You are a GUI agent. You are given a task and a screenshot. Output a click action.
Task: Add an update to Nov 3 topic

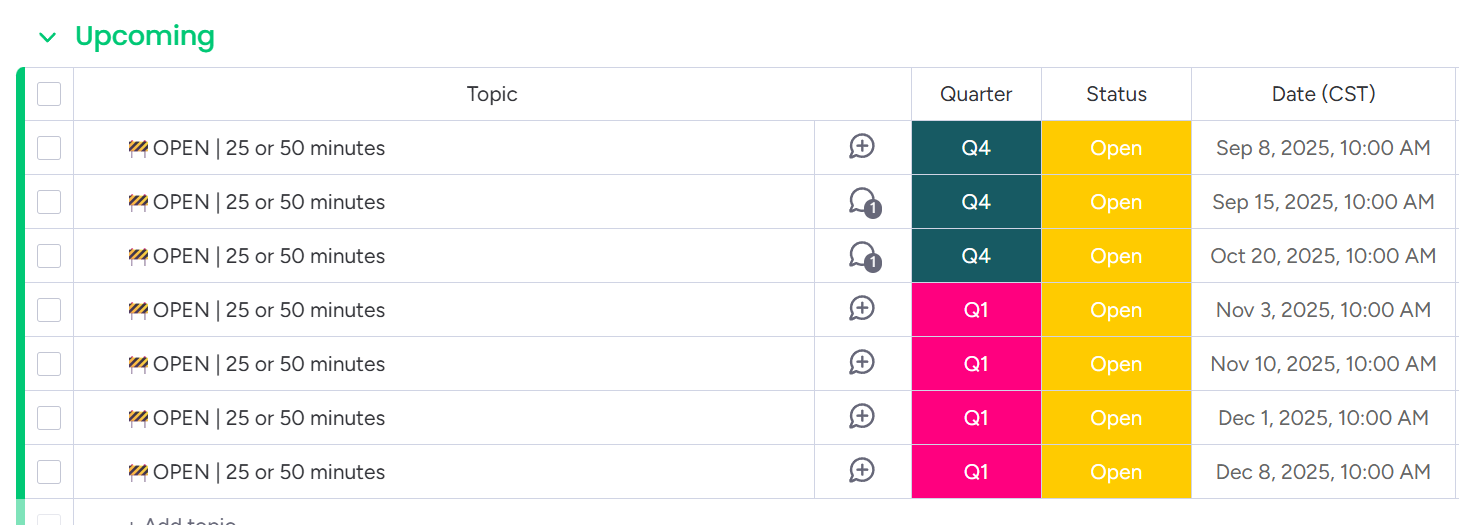click(x=862, y=310)
